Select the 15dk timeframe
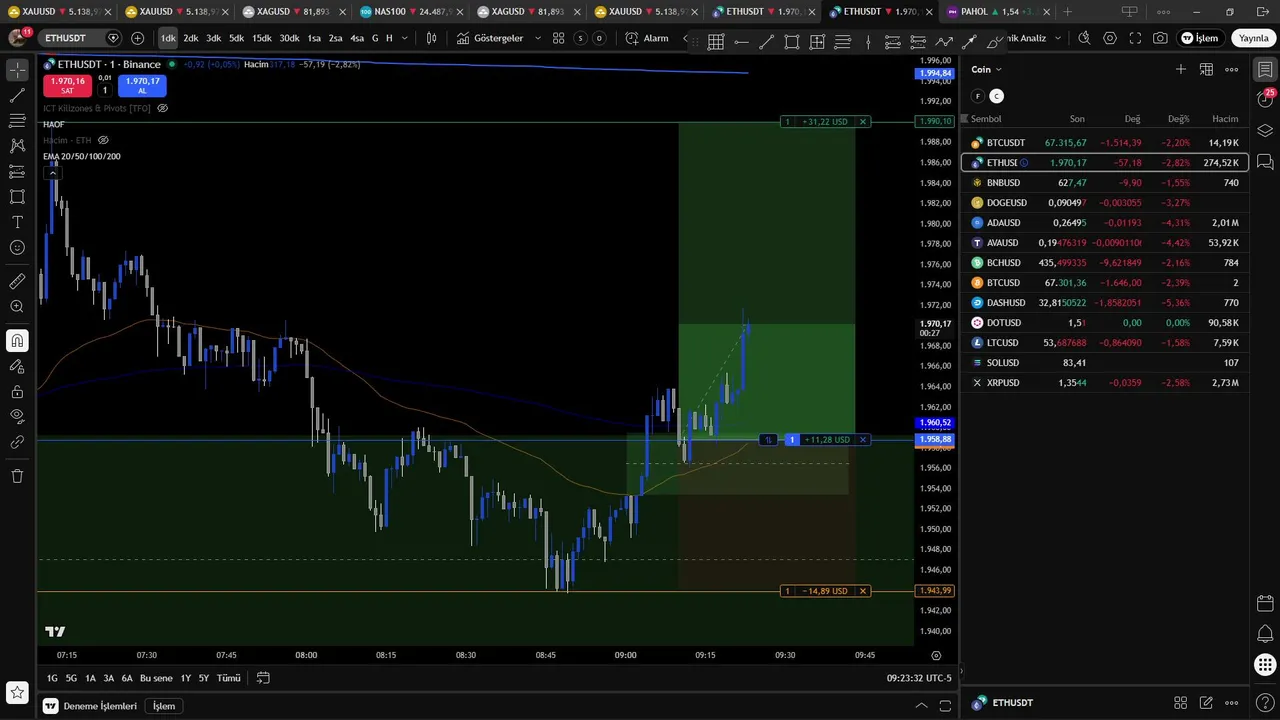Screen dimensions: 1280x720 click(x=261, y=38)
